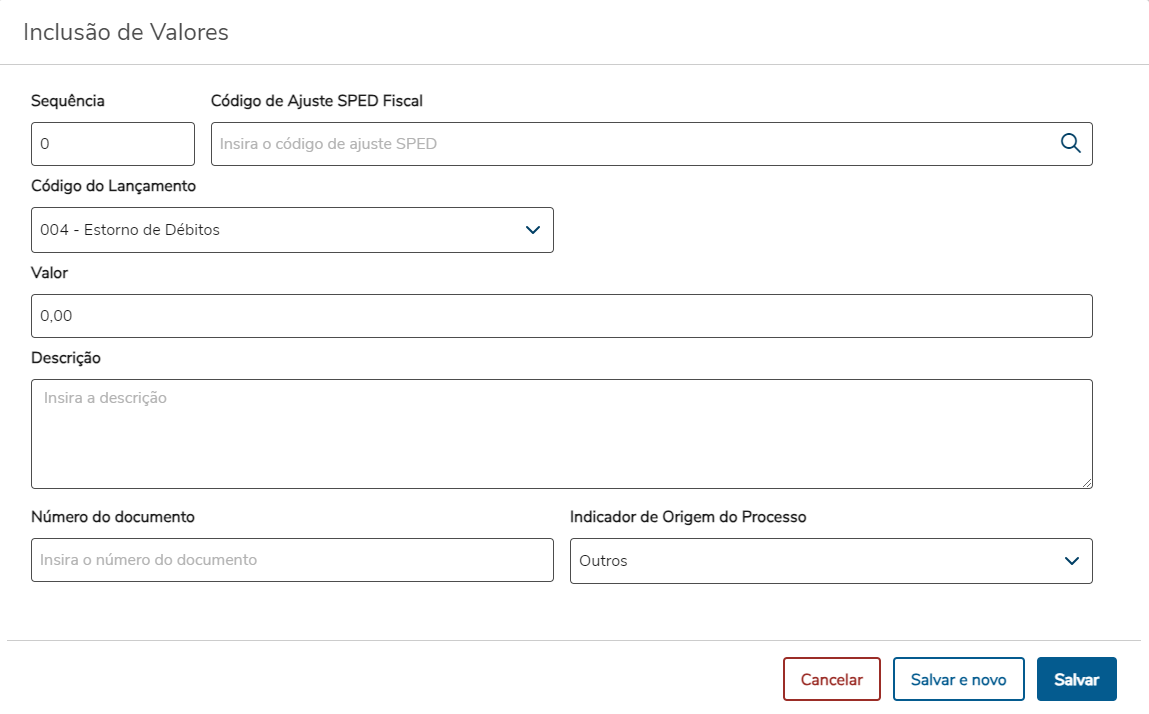Focus the Sequência number field
1149x714 pixels.
pyautogui.click(x=112, y=144)
